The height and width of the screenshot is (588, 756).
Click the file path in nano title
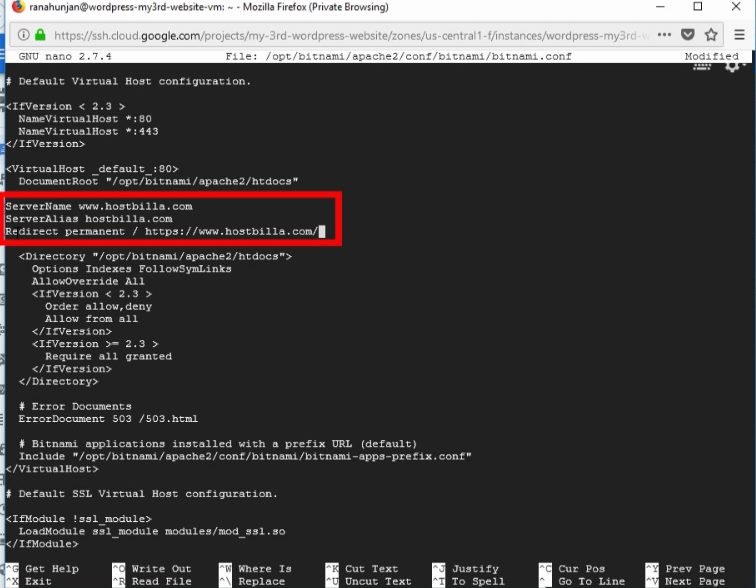399,56
